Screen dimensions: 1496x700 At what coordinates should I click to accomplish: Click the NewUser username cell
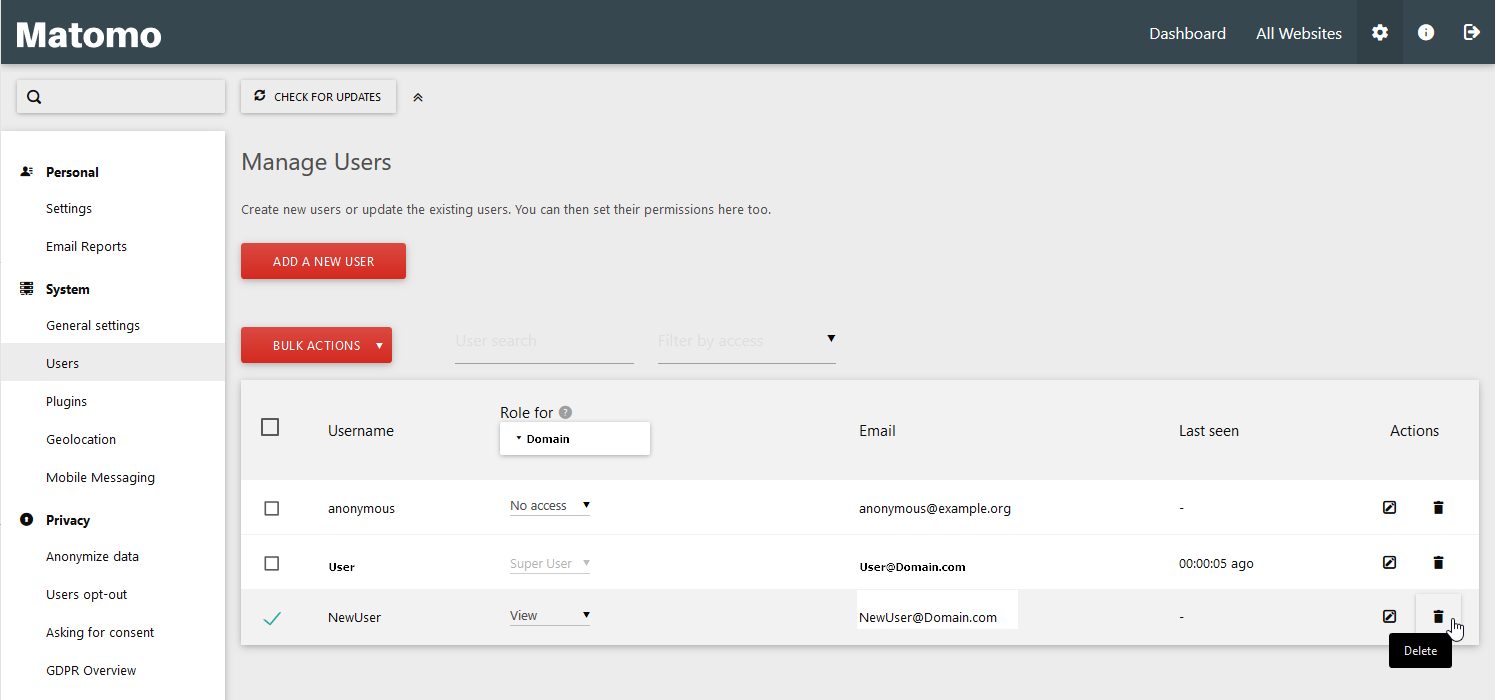(354, 617)
